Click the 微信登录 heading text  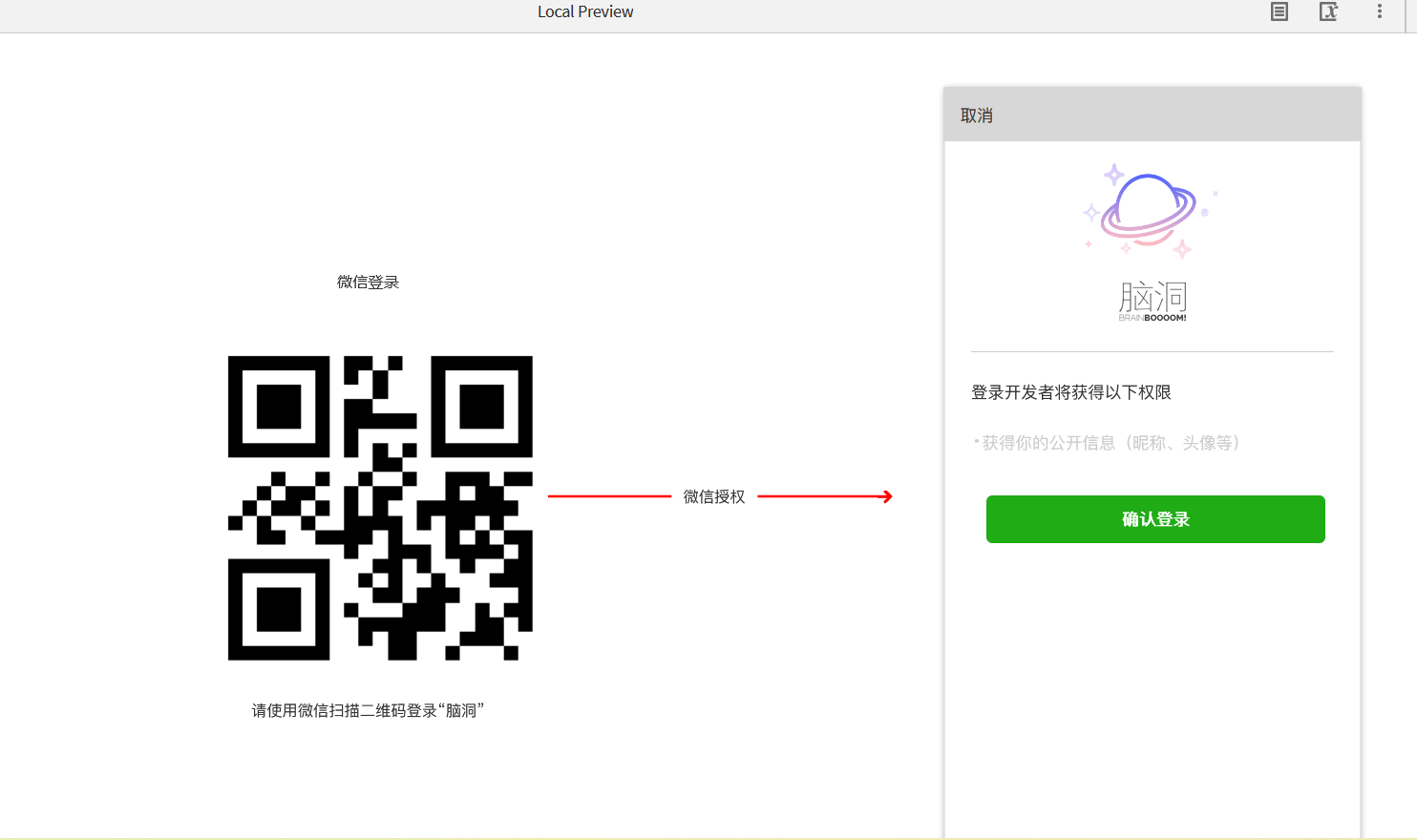tap(368, 282)
